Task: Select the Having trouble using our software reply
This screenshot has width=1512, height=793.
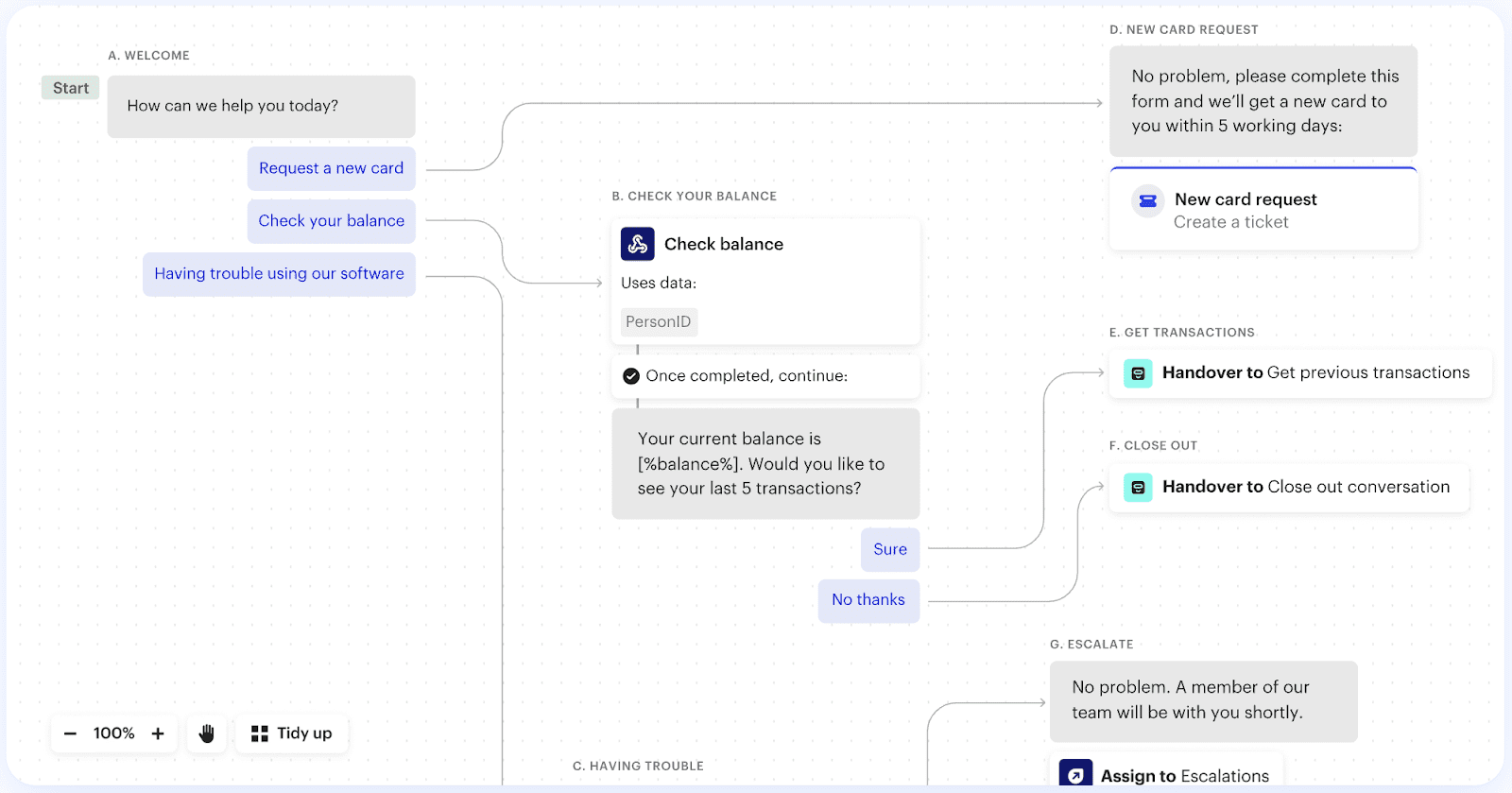Action: [279, 274]
